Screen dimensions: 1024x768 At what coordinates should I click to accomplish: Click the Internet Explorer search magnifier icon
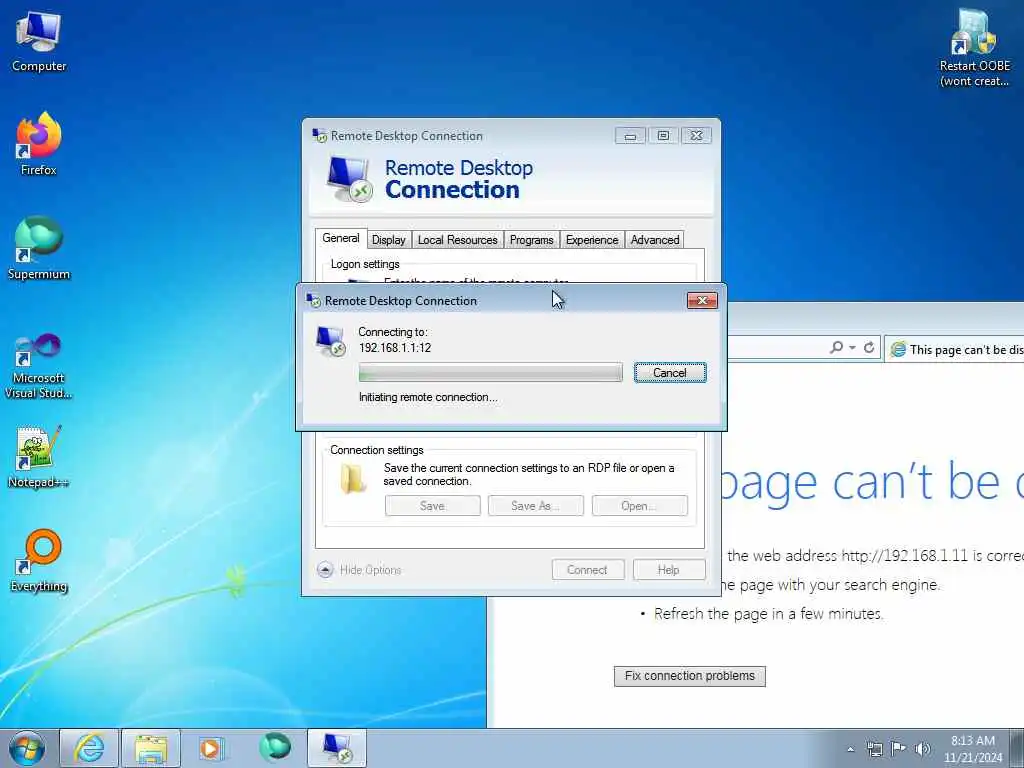836,347
